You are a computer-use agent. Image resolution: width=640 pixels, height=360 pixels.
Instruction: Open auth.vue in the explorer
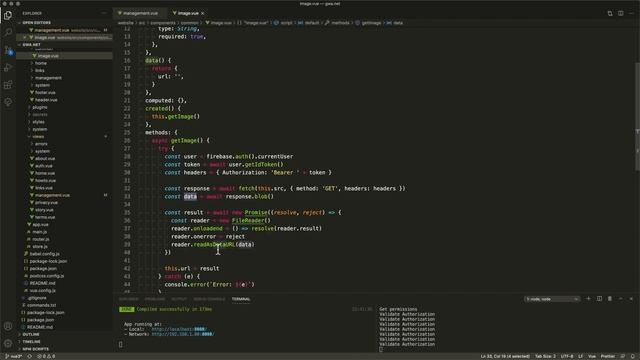[44, 166]
